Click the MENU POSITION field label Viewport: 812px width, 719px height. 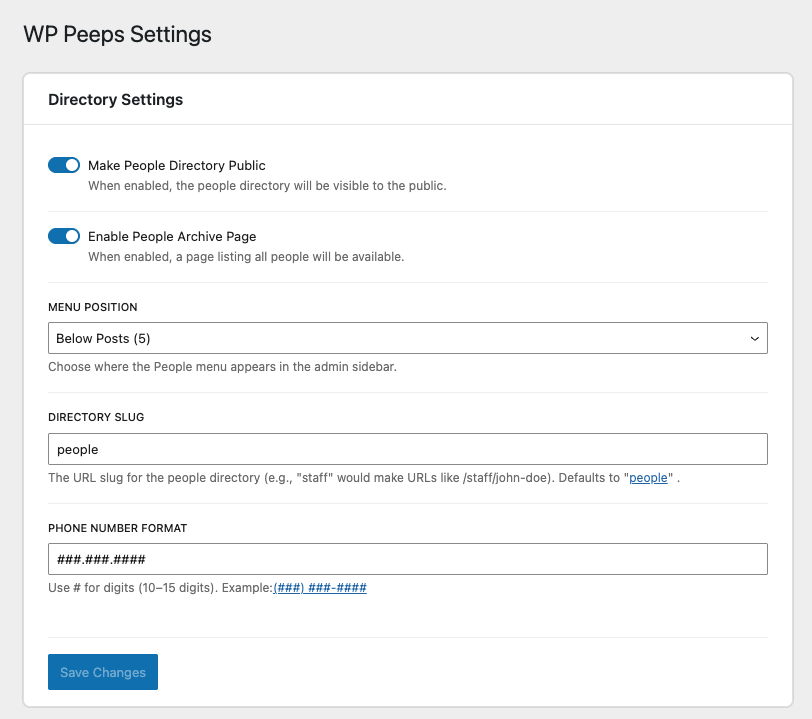coord(92,307)
